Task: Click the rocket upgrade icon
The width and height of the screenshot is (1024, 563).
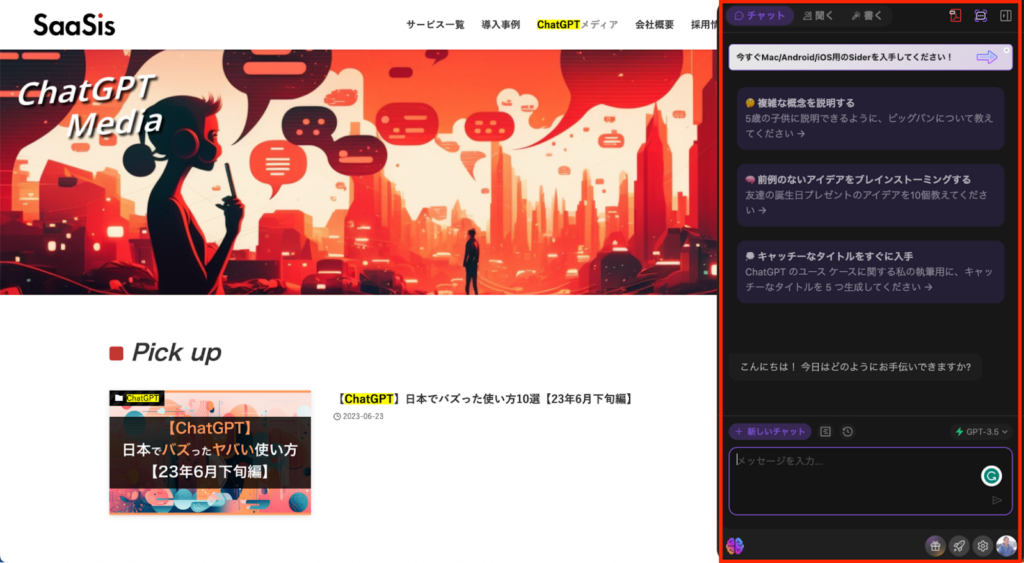Action: 959,546
